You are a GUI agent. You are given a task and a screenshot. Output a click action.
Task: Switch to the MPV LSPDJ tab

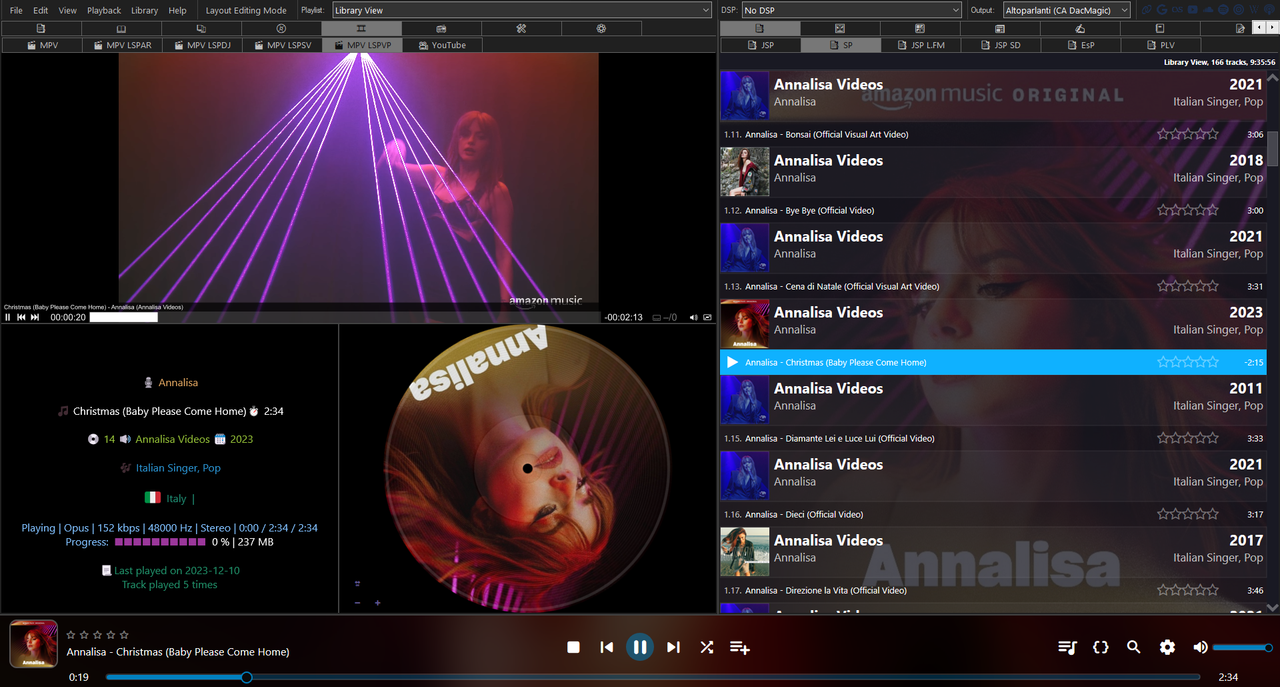point(202,45)
